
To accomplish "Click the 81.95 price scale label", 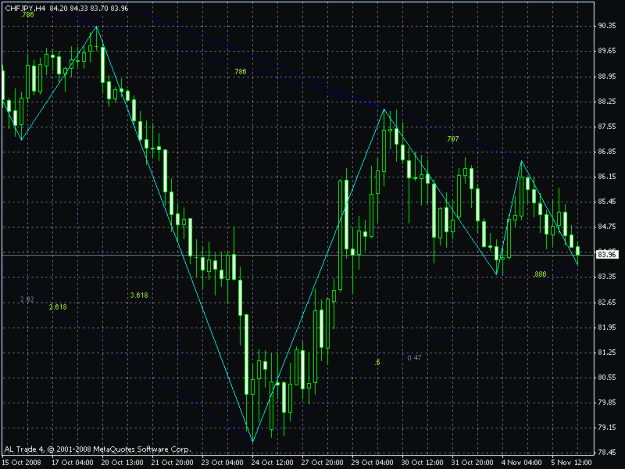I will coord(607,328).
